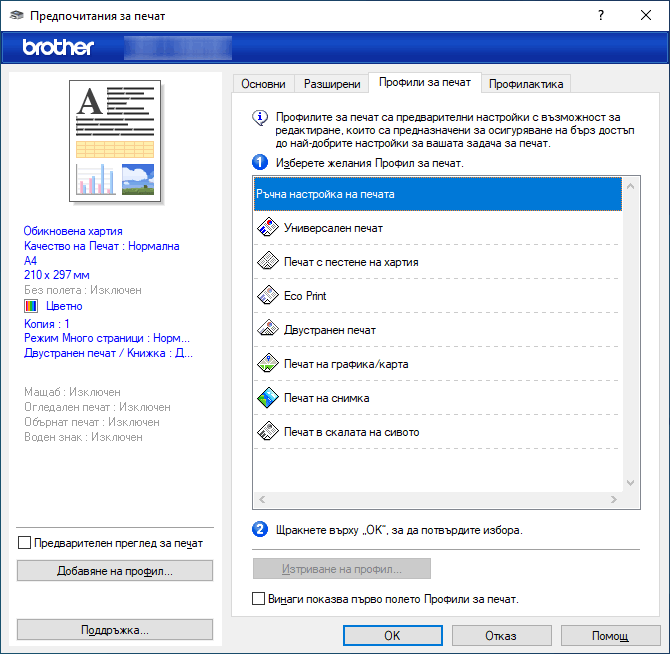Click the A4 paper size text
670x654 pixels.
(x=30, y=261)
